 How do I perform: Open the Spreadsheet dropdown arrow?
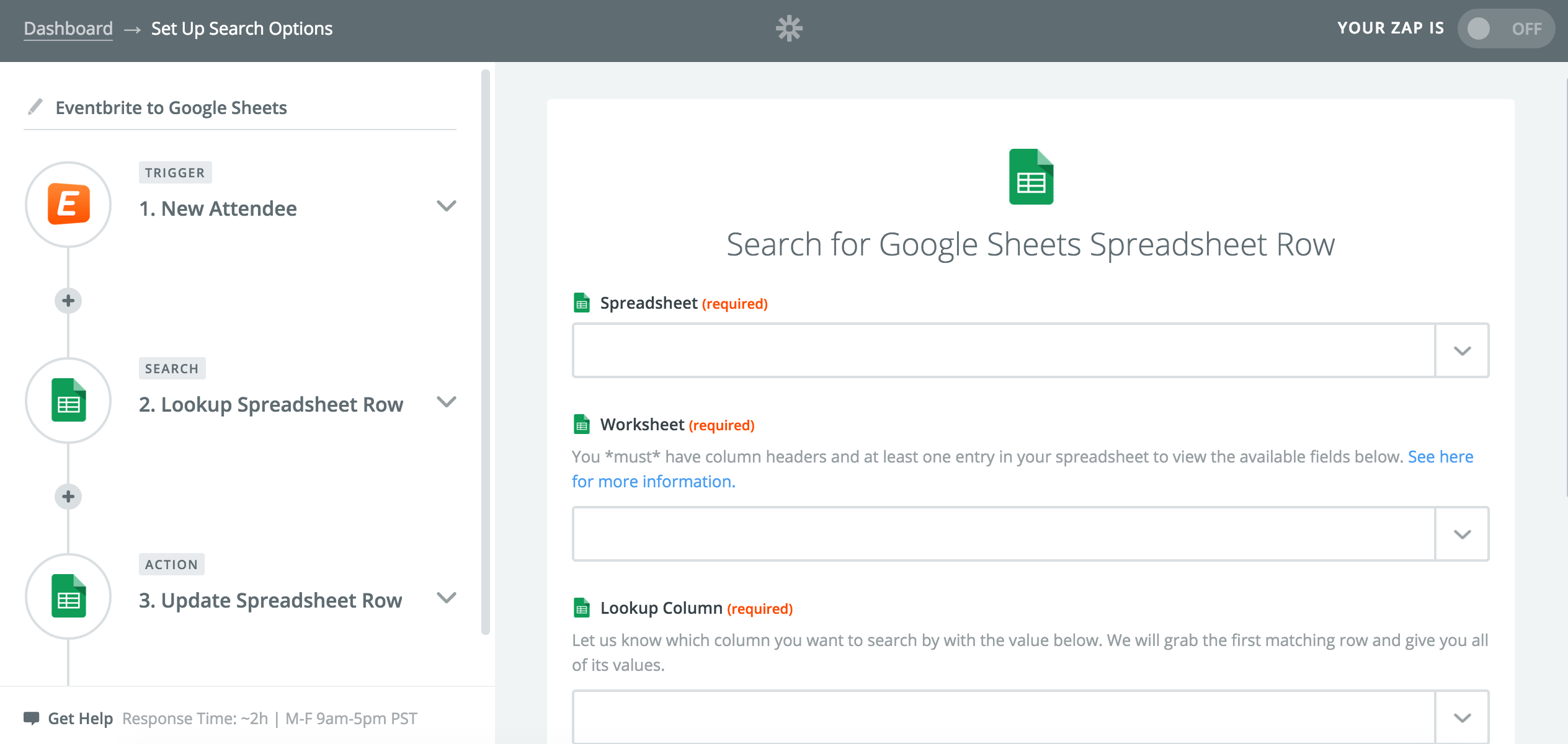click(1462, 351)
